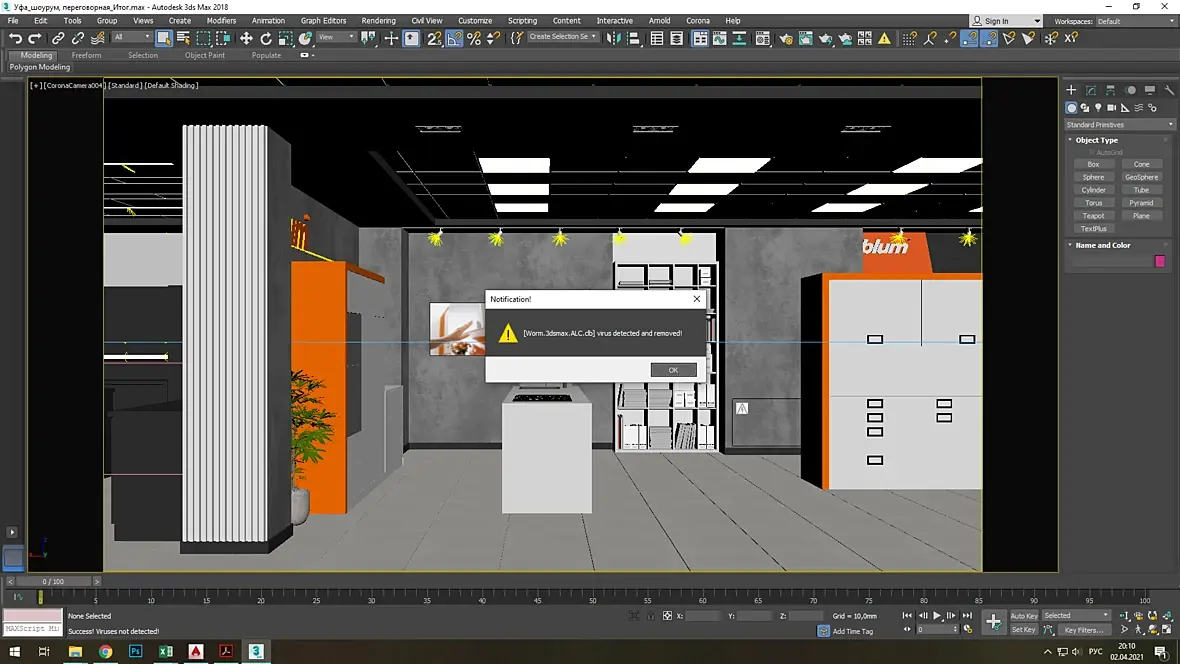The width and height of the screenshot is (1180, 664).
Task: Click the pink object color swatch
Action: [x=1160, y=261]
